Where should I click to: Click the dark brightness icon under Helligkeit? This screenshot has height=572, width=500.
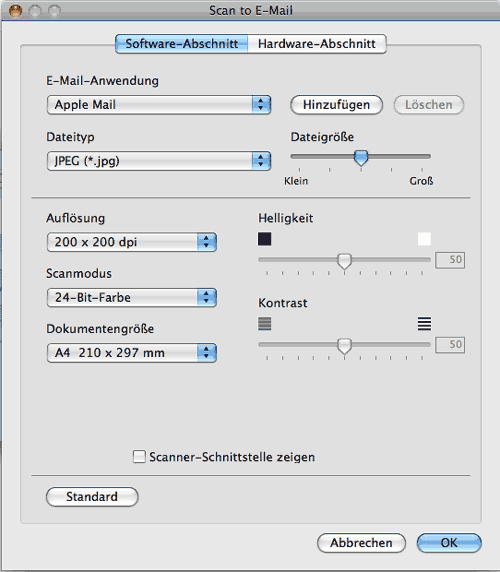(264, 239)
